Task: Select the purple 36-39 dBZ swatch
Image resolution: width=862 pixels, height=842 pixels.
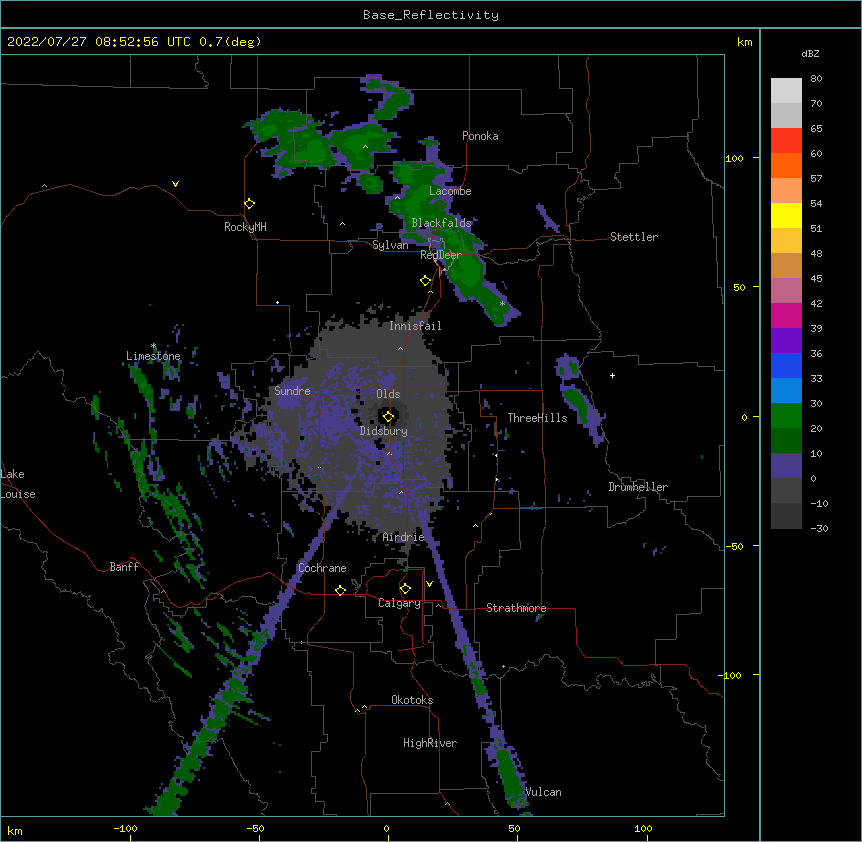Action: pos(786,341)
